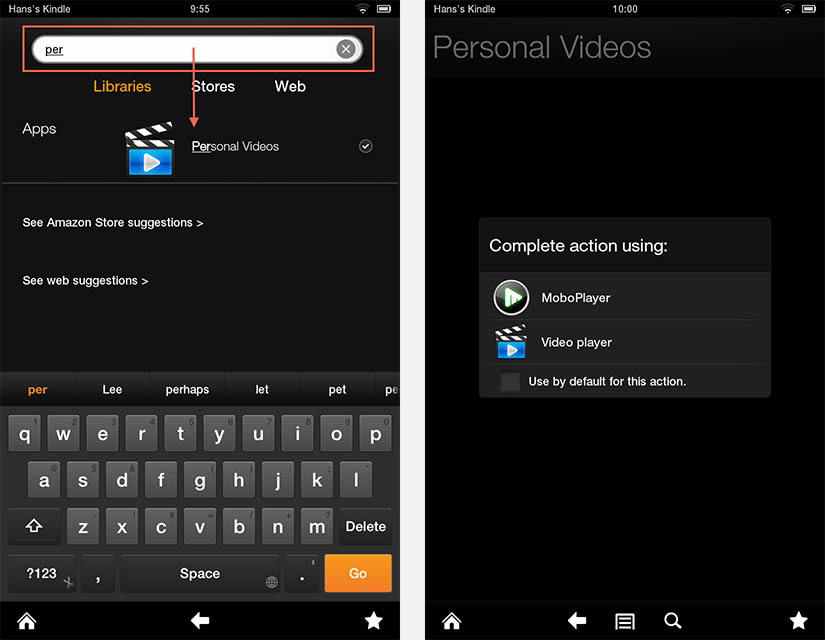825x640 pixels.
Task: Enable 'Use by default for this action' checkbox
Action: pos(510,382)
